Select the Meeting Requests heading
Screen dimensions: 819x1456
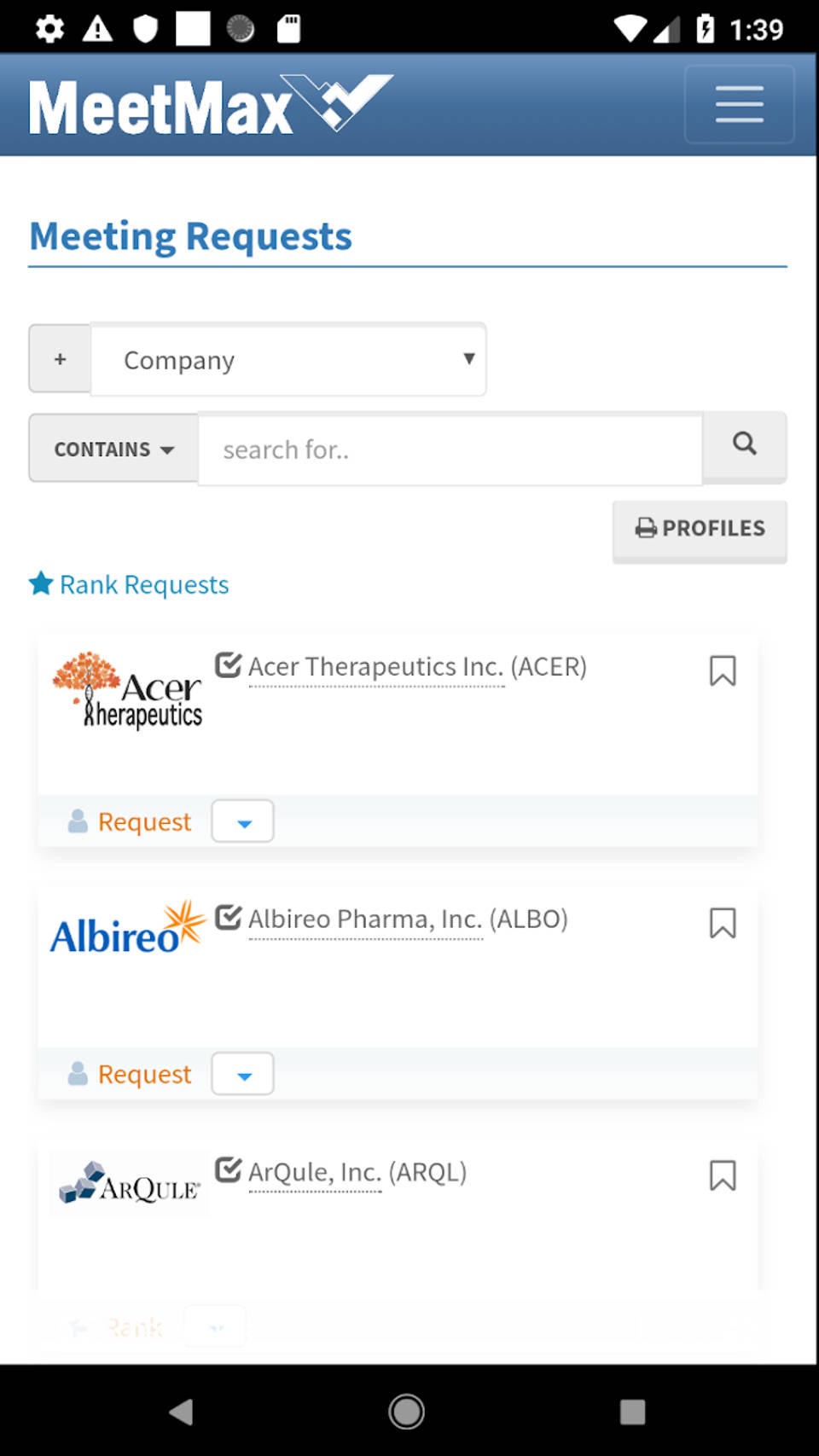tap(190, 236)
